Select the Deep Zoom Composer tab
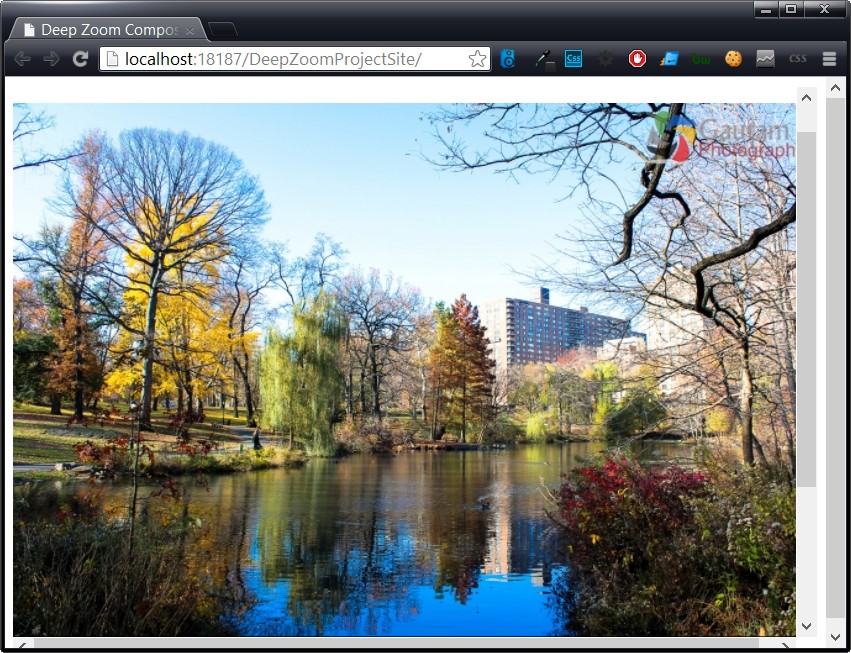This screenshot has width=851, height=653. pyautogui.click(x=109, y=30)
